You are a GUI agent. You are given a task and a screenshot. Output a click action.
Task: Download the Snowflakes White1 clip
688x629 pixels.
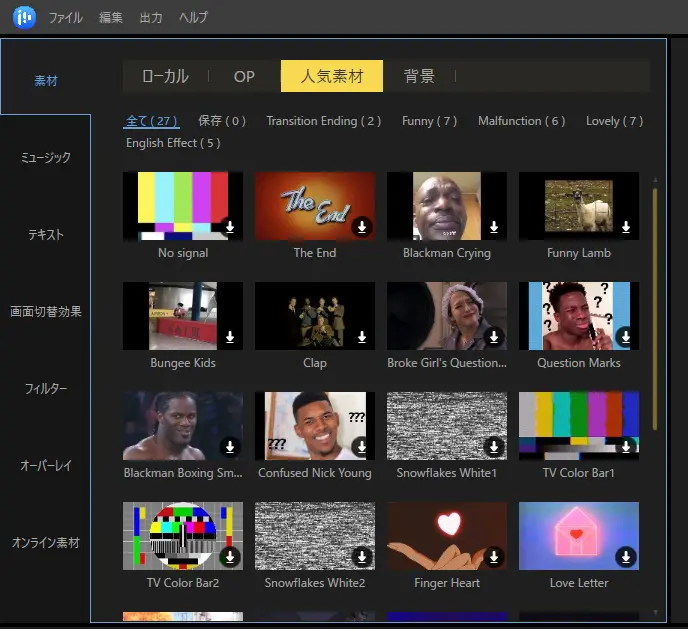[494, 447]
